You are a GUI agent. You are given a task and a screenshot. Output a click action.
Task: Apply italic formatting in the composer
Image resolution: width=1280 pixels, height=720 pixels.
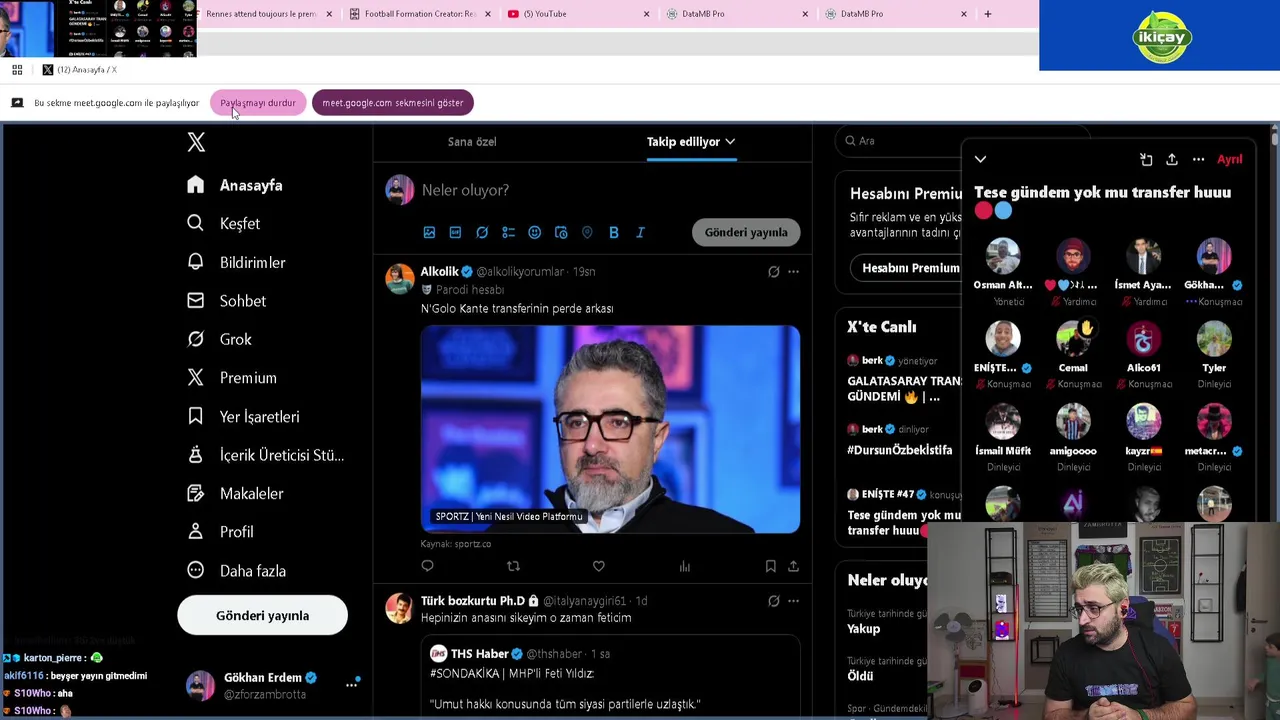pyautogui.click(x=640, y=232)
